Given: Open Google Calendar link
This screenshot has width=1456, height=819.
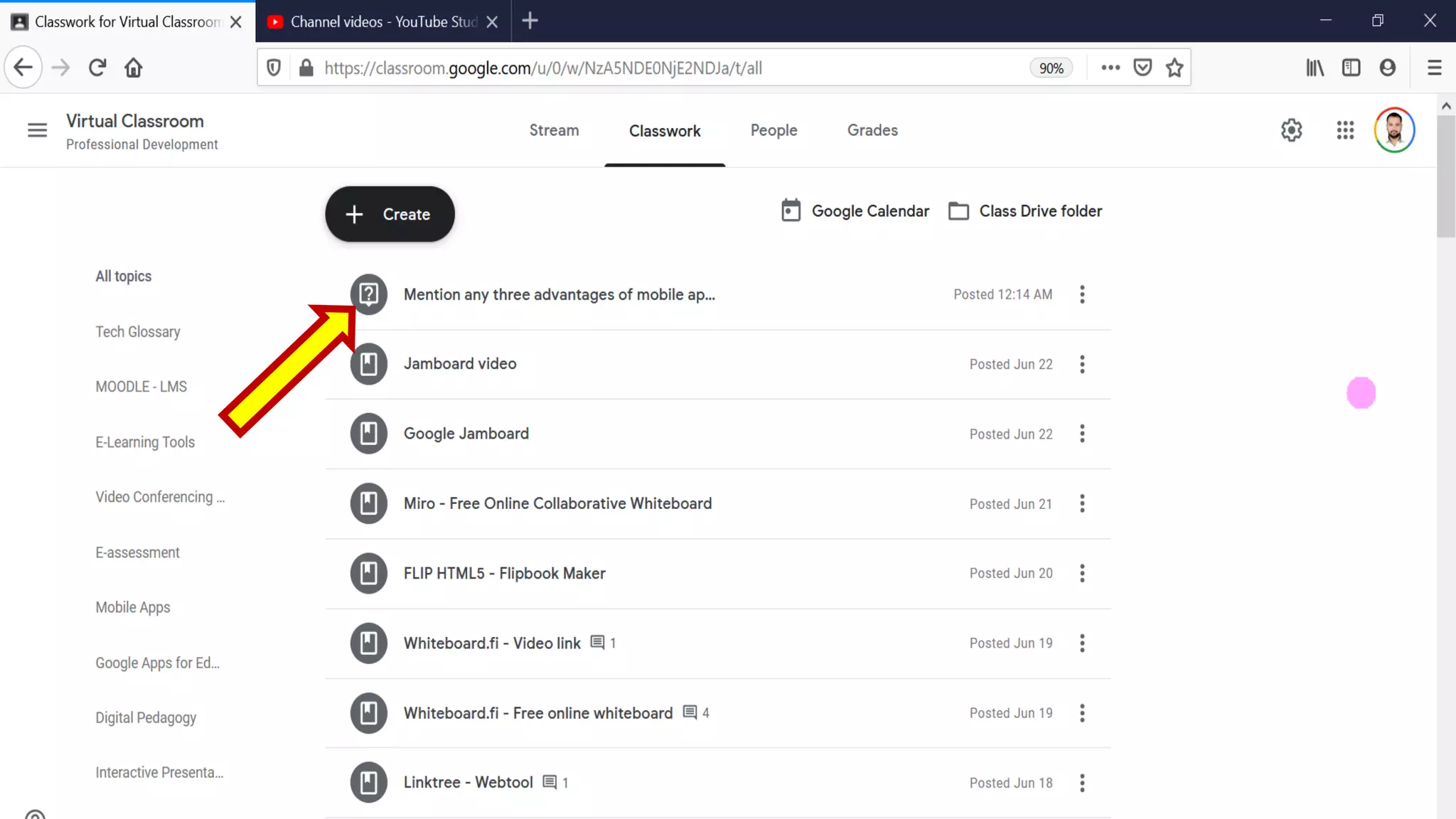Looking at the screenshot, I should pos(855,211).
